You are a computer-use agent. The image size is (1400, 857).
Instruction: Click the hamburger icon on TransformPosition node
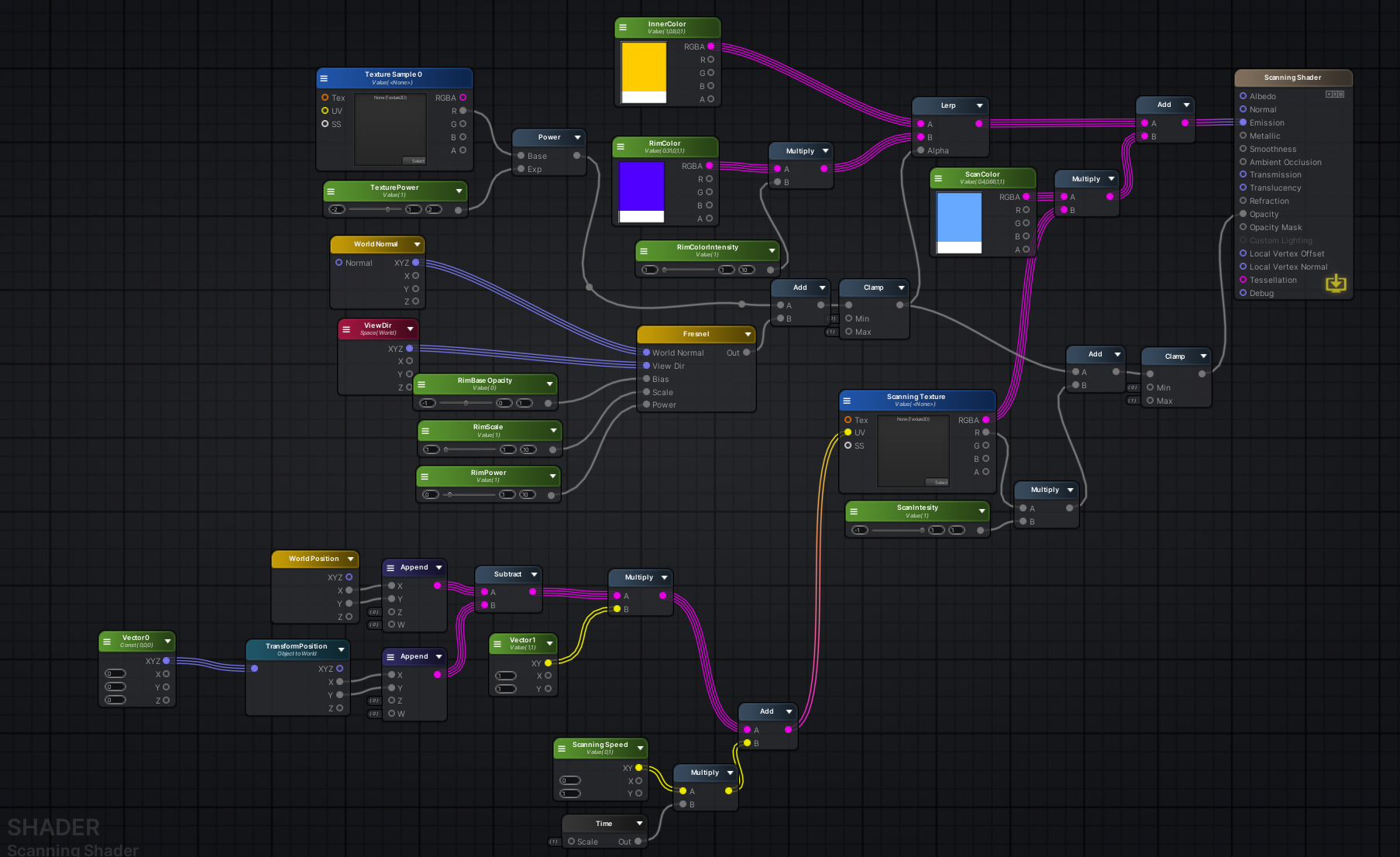point(254,649)
